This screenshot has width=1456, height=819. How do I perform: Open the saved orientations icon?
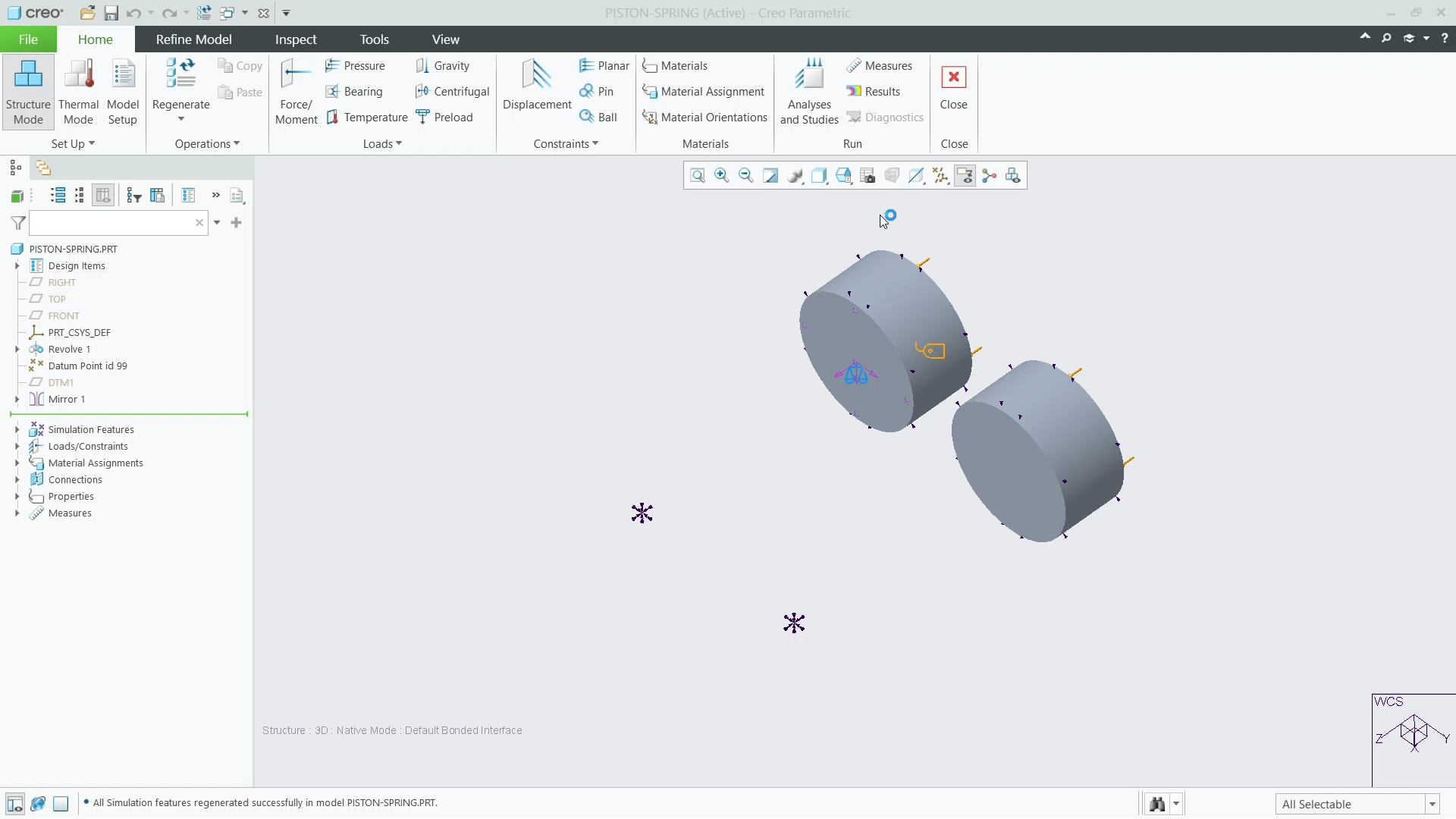[843, 176]
